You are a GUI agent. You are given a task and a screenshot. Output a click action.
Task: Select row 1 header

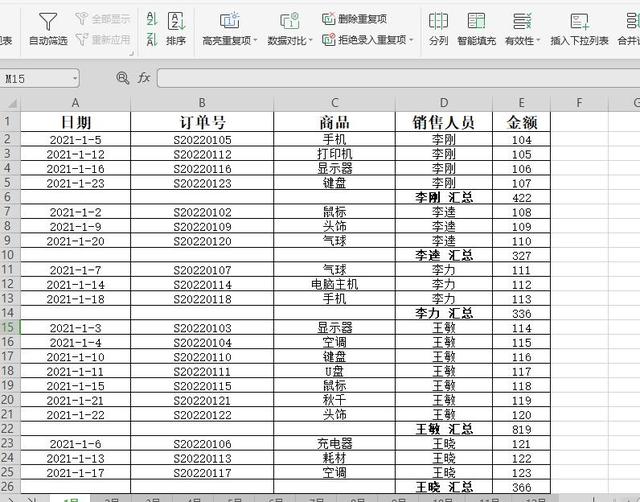point(10,122)
